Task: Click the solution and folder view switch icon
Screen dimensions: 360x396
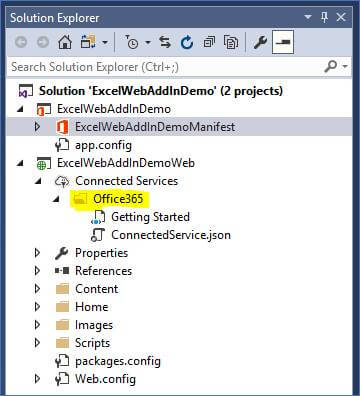Action: click(x=88, y=42)
